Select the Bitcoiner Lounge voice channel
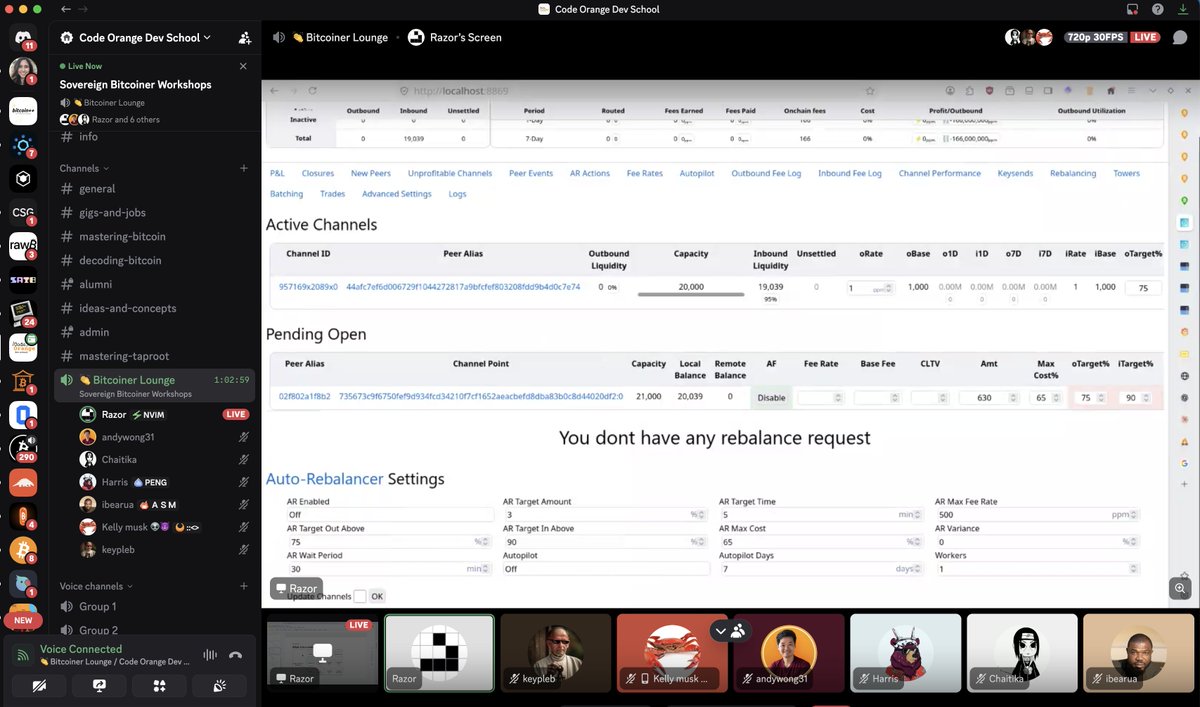Viewport: 1200px width, 707px height. 155,385
